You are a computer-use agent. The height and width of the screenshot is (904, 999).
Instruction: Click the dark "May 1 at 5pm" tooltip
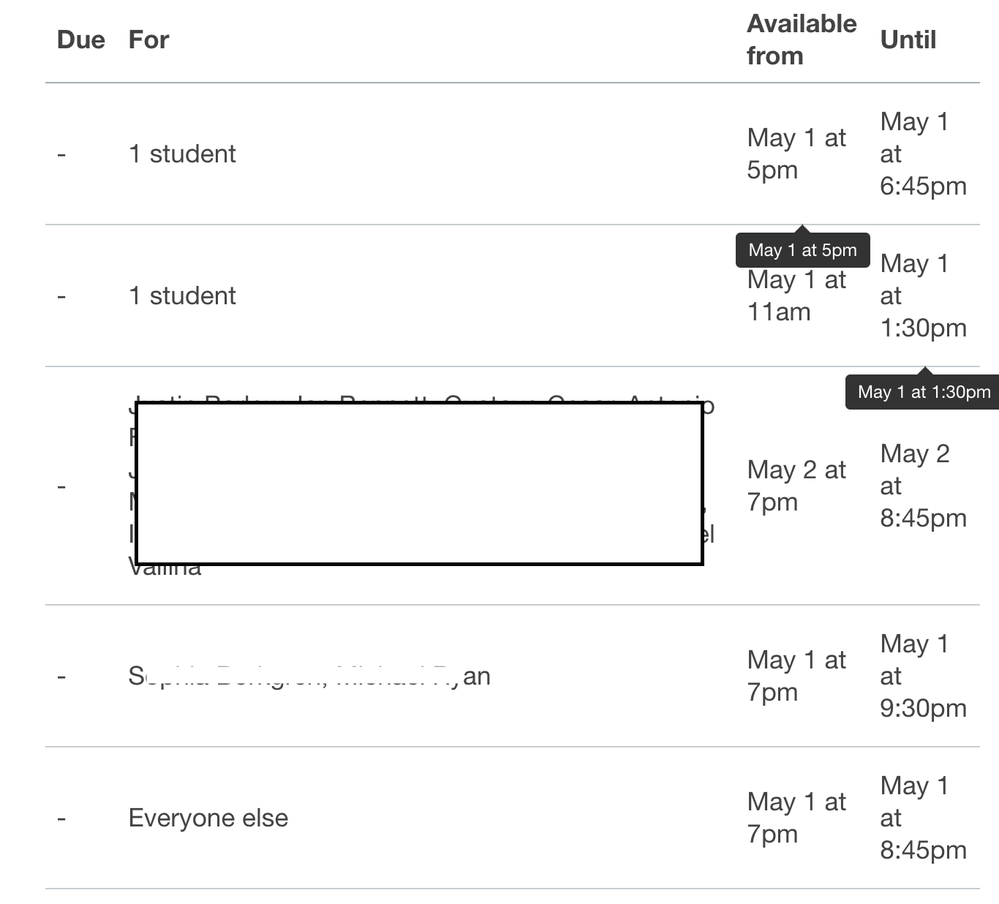coord(803,250)
